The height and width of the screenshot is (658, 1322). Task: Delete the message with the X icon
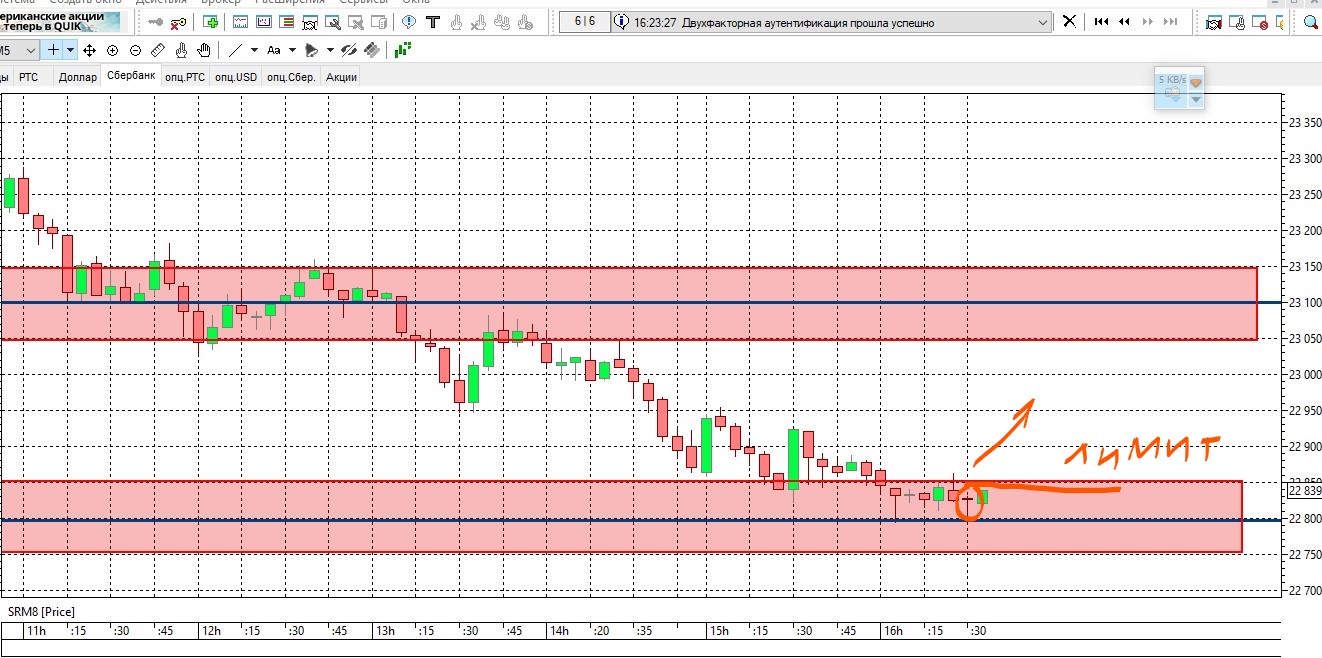pyautogui.click(x=1069, y=21)
